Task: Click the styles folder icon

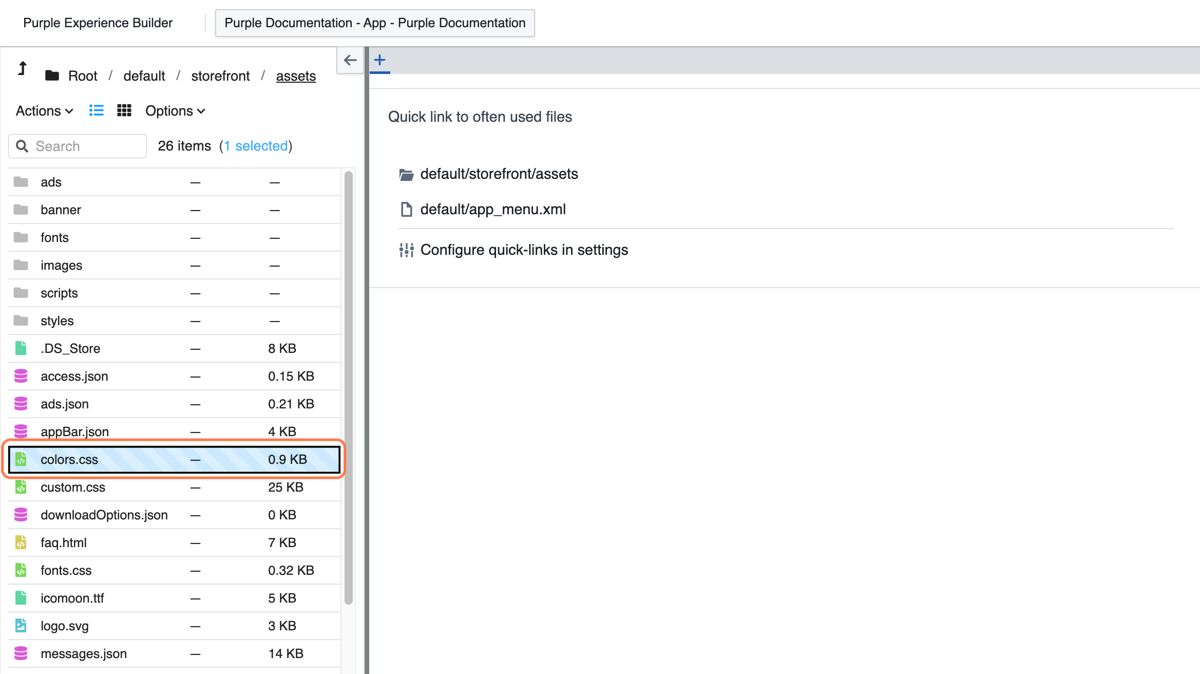Action: pyautogui.click(x=21, y=321)
